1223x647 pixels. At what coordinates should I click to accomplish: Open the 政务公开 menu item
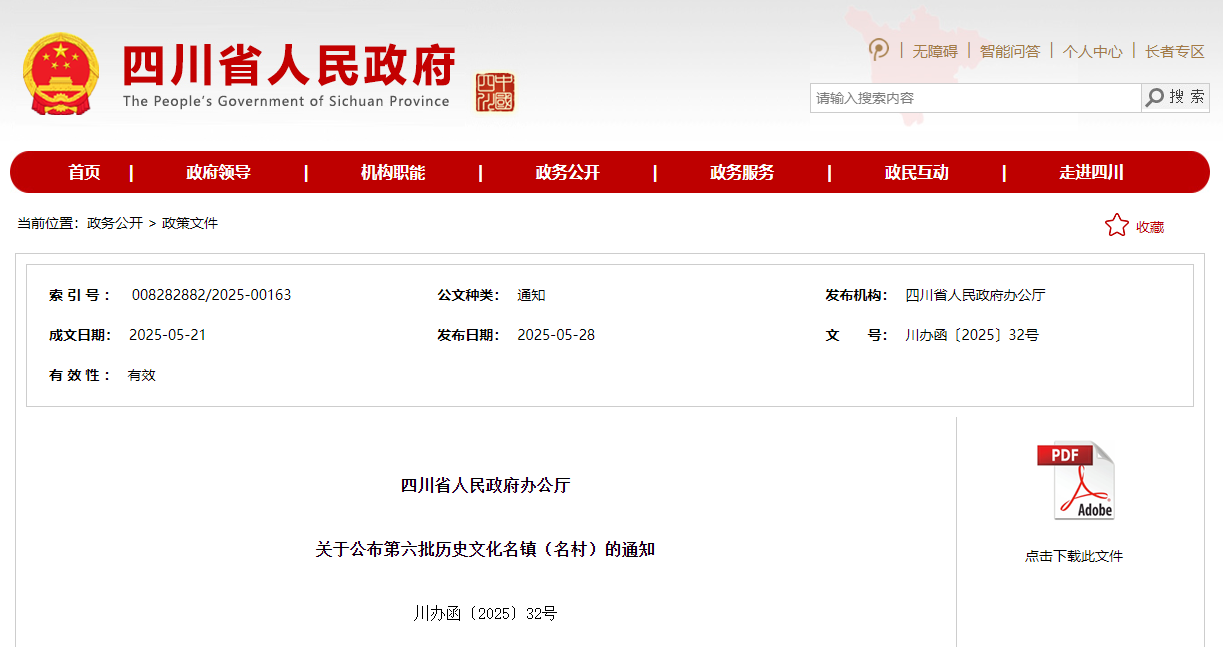point(567,172)
